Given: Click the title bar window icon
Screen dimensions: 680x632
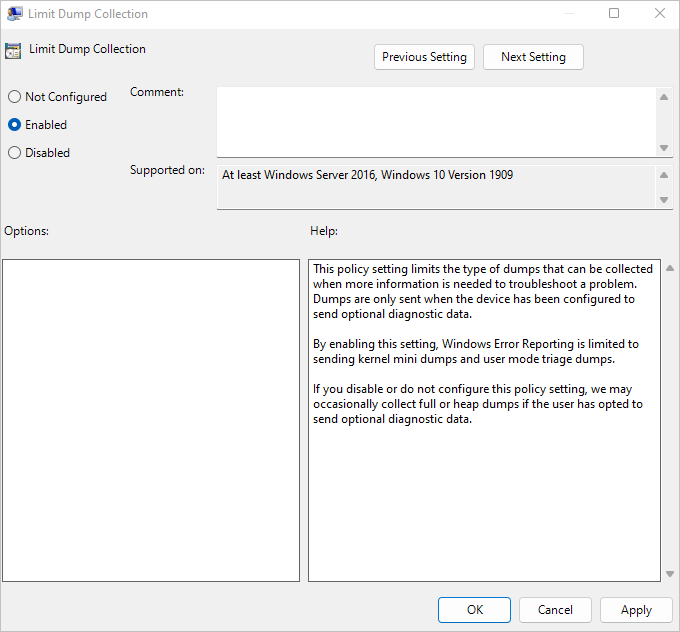Looking at the screenshot, I should pos(15,14).
